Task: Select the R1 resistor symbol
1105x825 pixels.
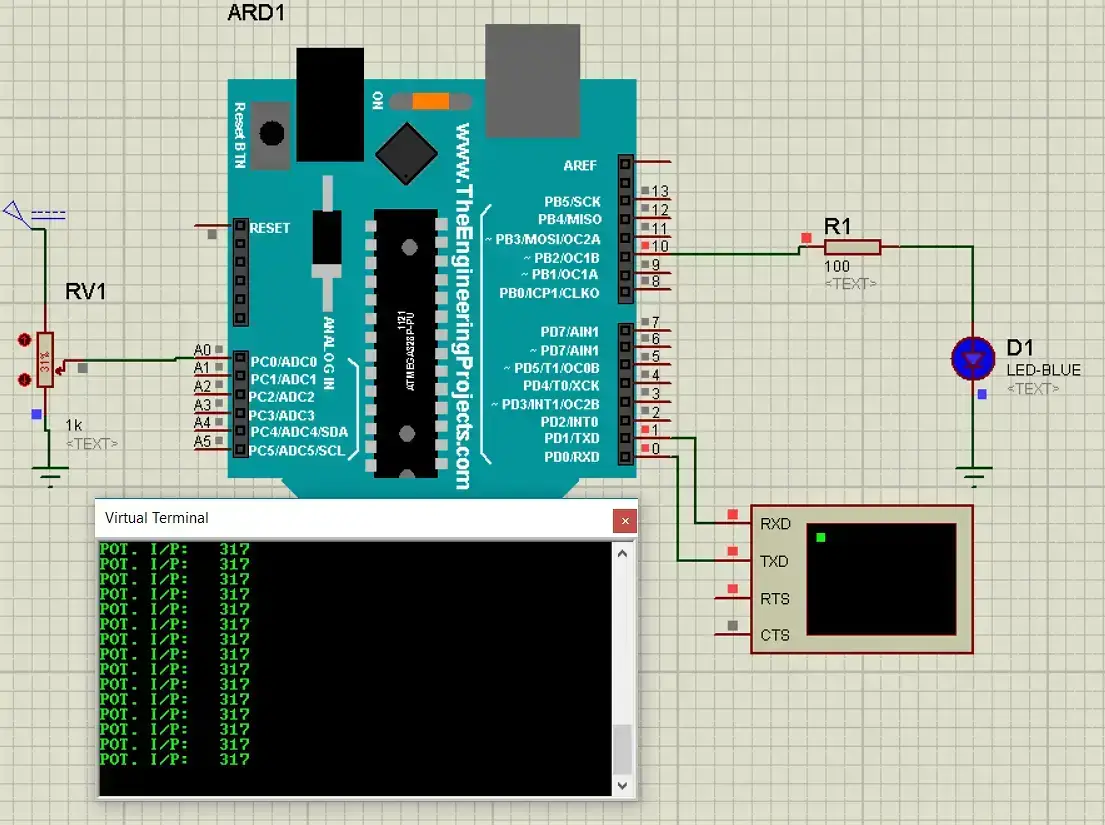Action: pos(852,247)
